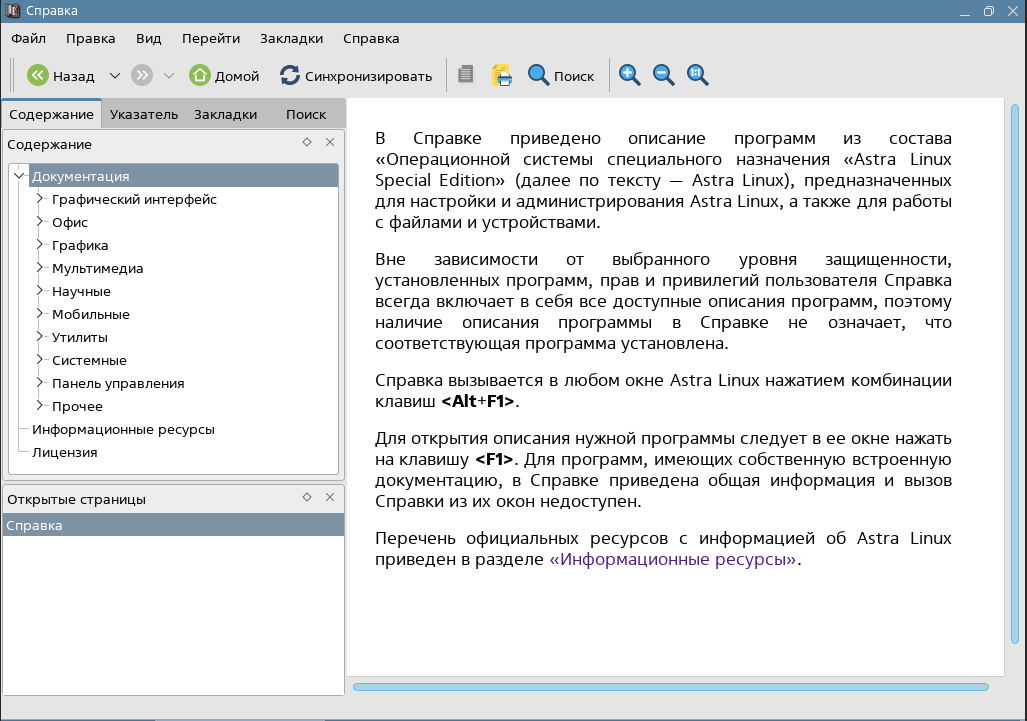Float the Открытые страницы panel
Viewport: 1027px width, 721px height.
click(307, 497)
